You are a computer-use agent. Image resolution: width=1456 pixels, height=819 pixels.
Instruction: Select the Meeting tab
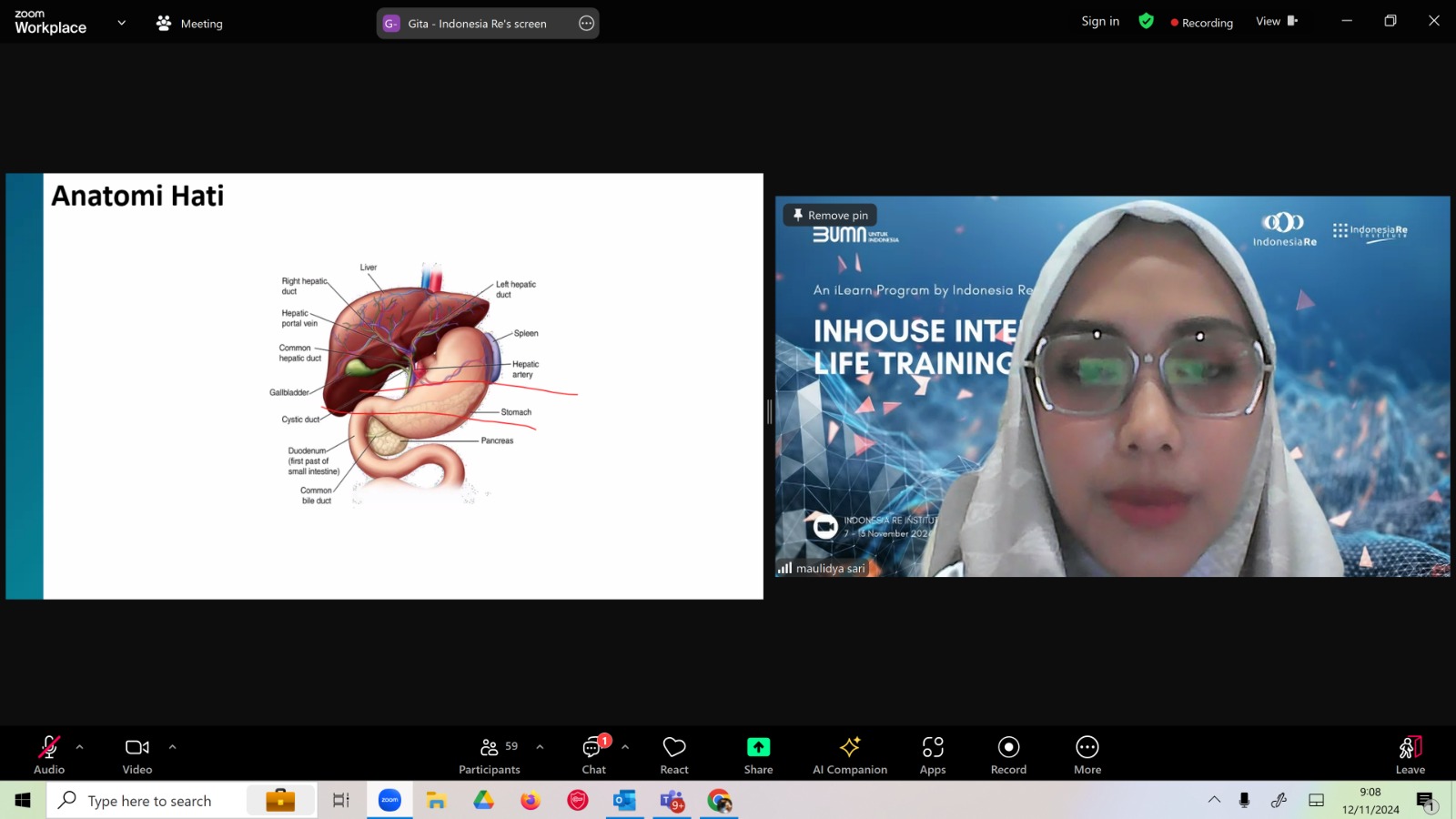pos(189,24)
